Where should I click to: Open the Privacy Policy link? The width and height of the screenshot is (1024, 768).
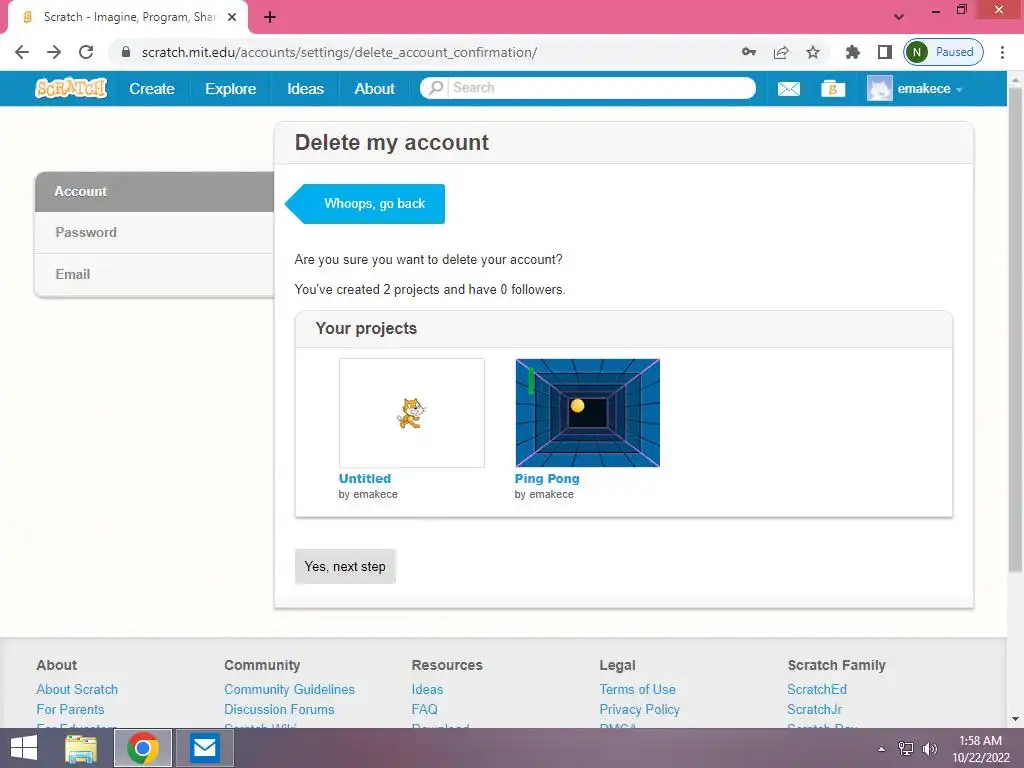(639, 709)
